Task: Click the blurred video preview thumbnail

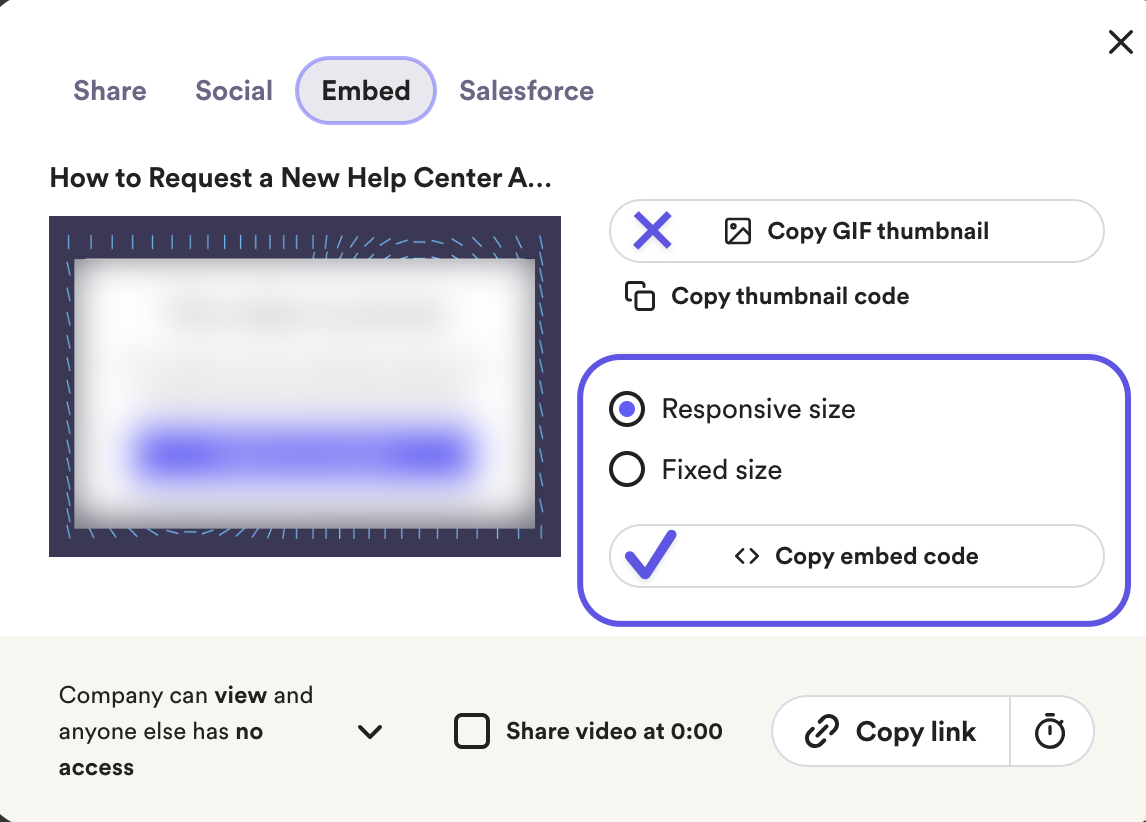Action: pyautogui.click(x=305, y=387)
